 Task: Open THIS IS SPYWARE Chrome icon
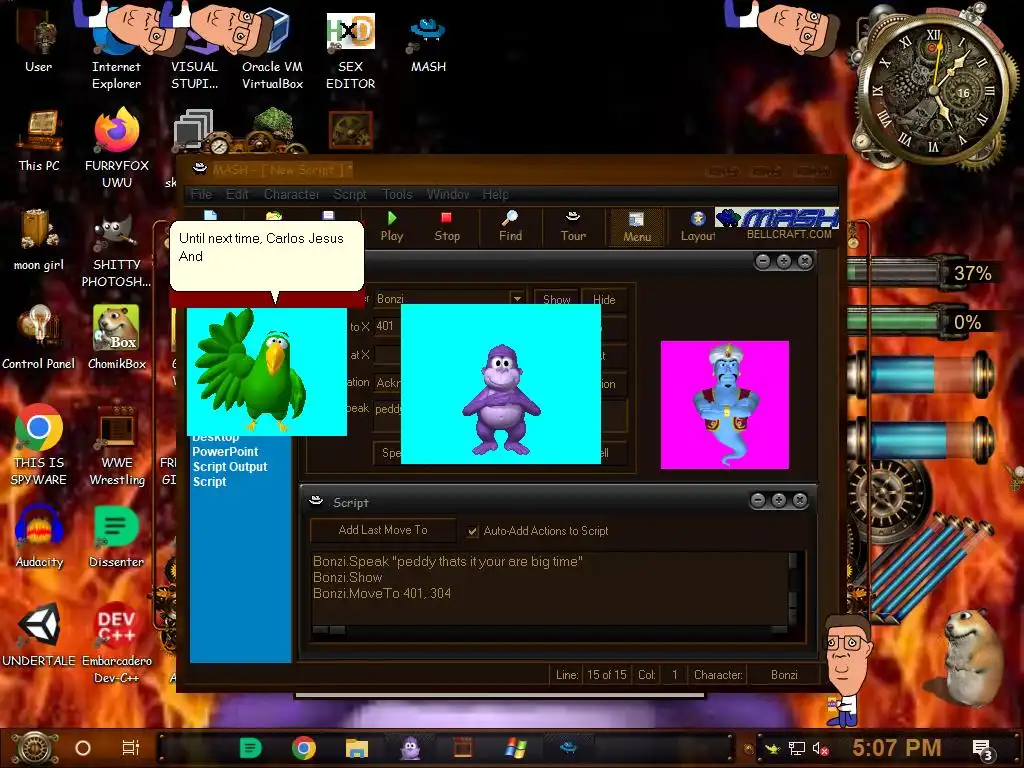pos(39,444)
